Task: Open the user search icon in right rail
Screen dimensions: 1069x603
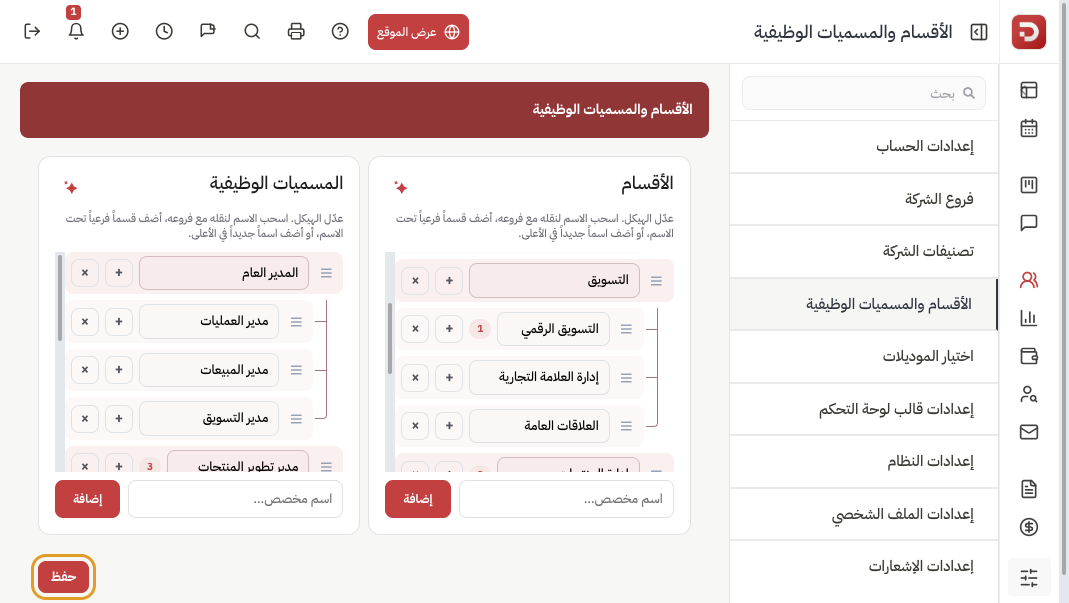Action: click(1029, 394)
